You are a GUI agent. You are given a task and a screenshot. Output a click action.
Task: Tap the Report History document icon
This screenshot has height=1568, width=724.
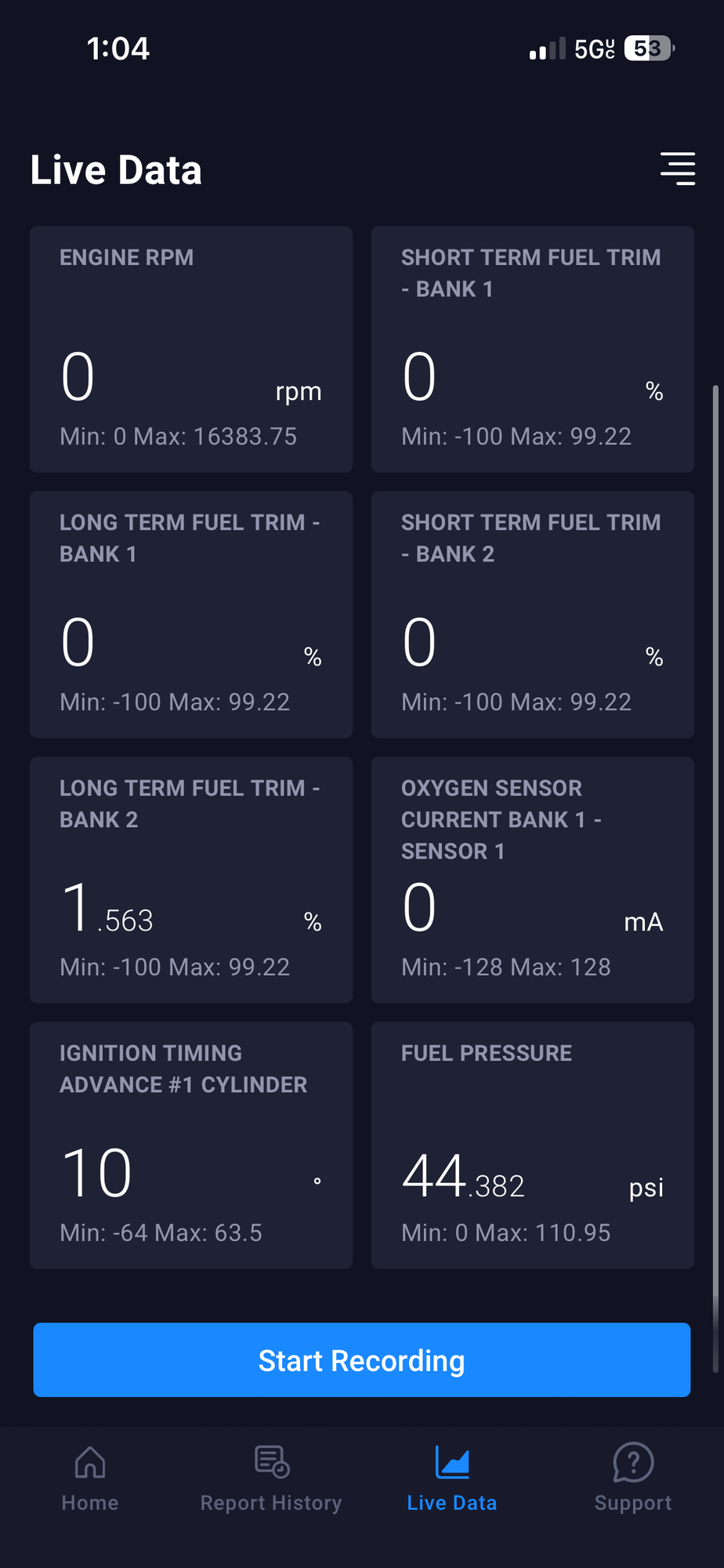coord(272,1462)
